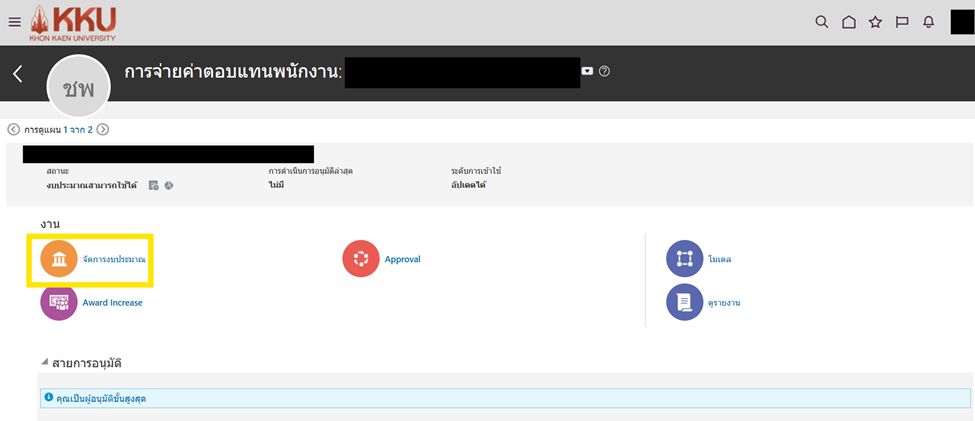Open the โมเดล (Model) task icon
Screen dimensions: 975x421
[685, 259]
